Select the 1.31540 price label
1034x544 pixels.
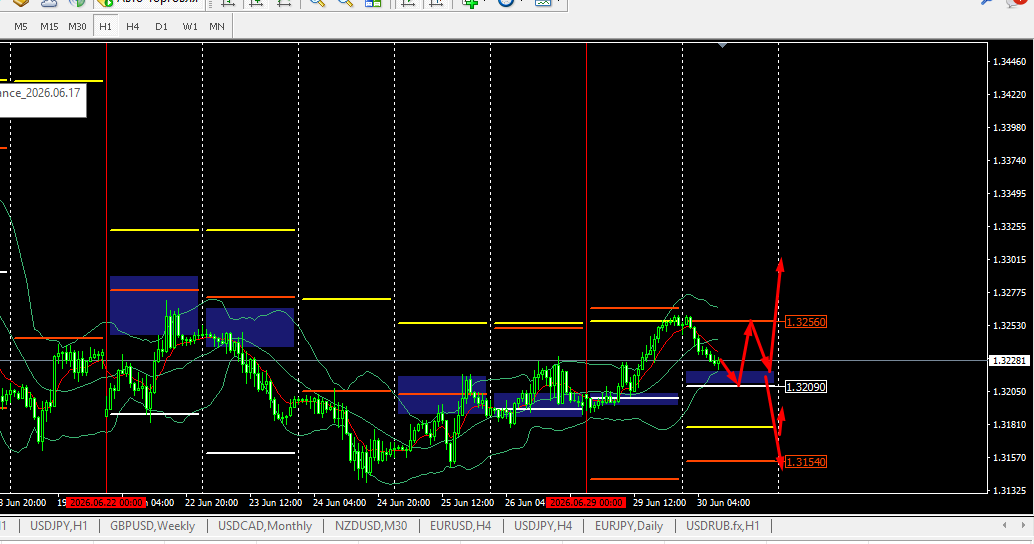(806, 462)
